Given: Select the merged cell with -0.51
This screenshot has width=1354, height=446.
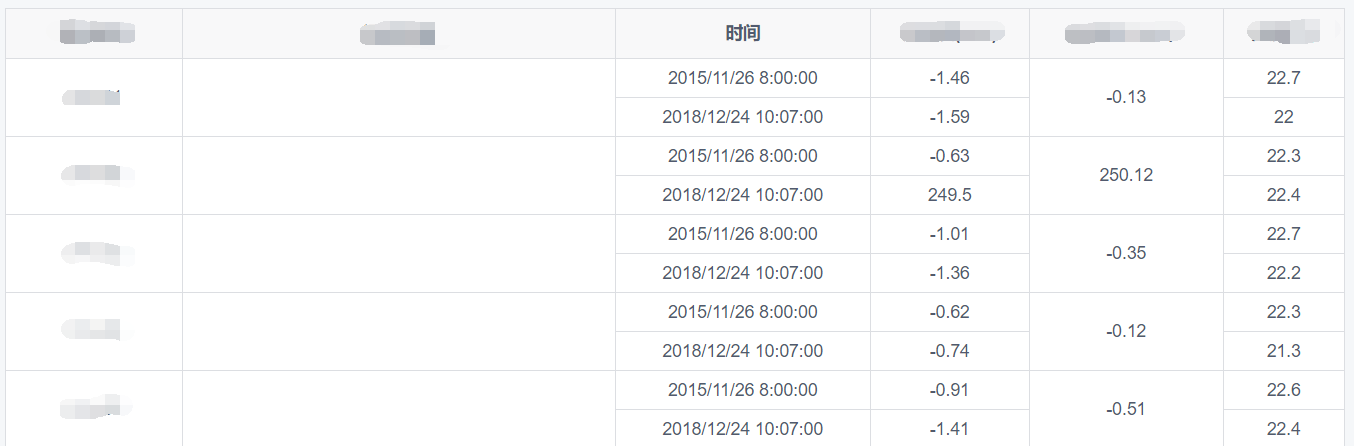Looking at the screenshot, I should 1125,409.
